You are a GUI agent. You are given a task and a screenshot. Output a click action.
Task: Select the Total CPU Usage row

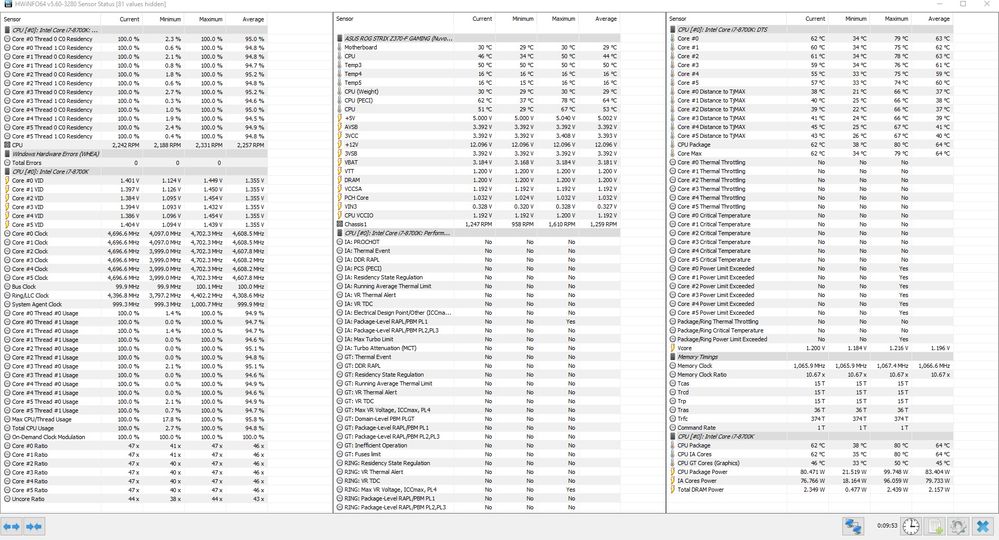[134, 428]
